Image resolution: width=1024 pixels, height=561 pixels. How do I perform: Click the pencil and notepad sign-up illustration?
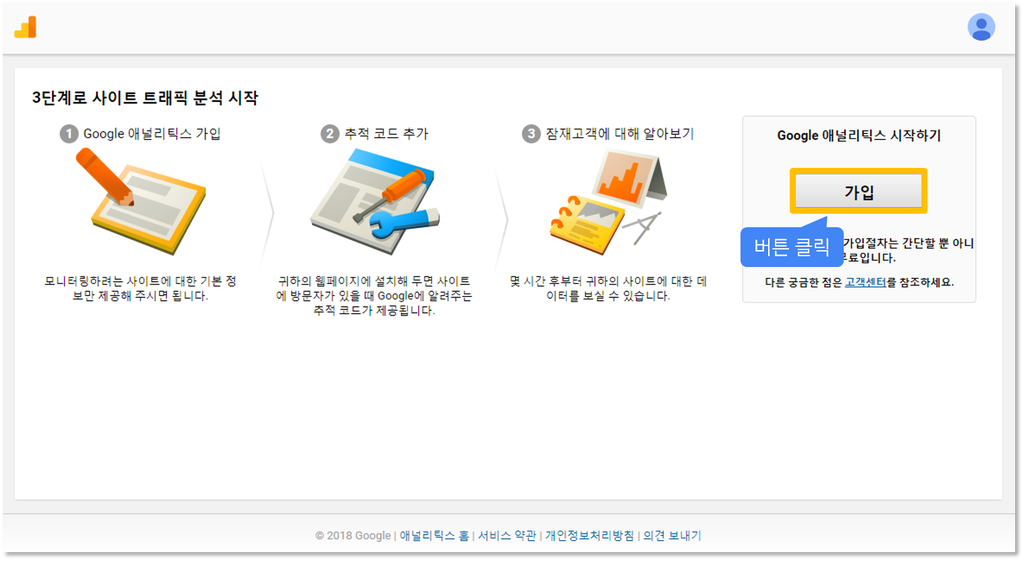[140, 200]
